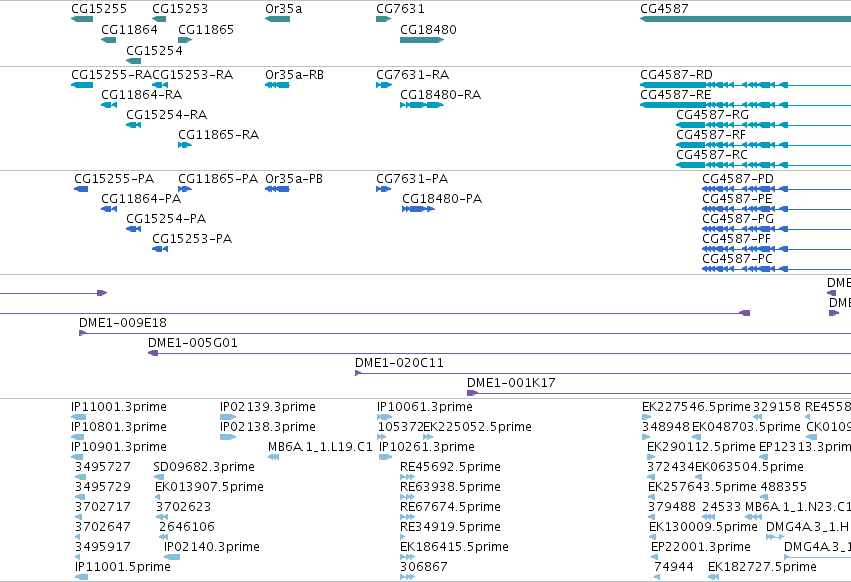Select the CG18480-PA protein glyph
Screen dimensions: 851x582
[418, 209]
